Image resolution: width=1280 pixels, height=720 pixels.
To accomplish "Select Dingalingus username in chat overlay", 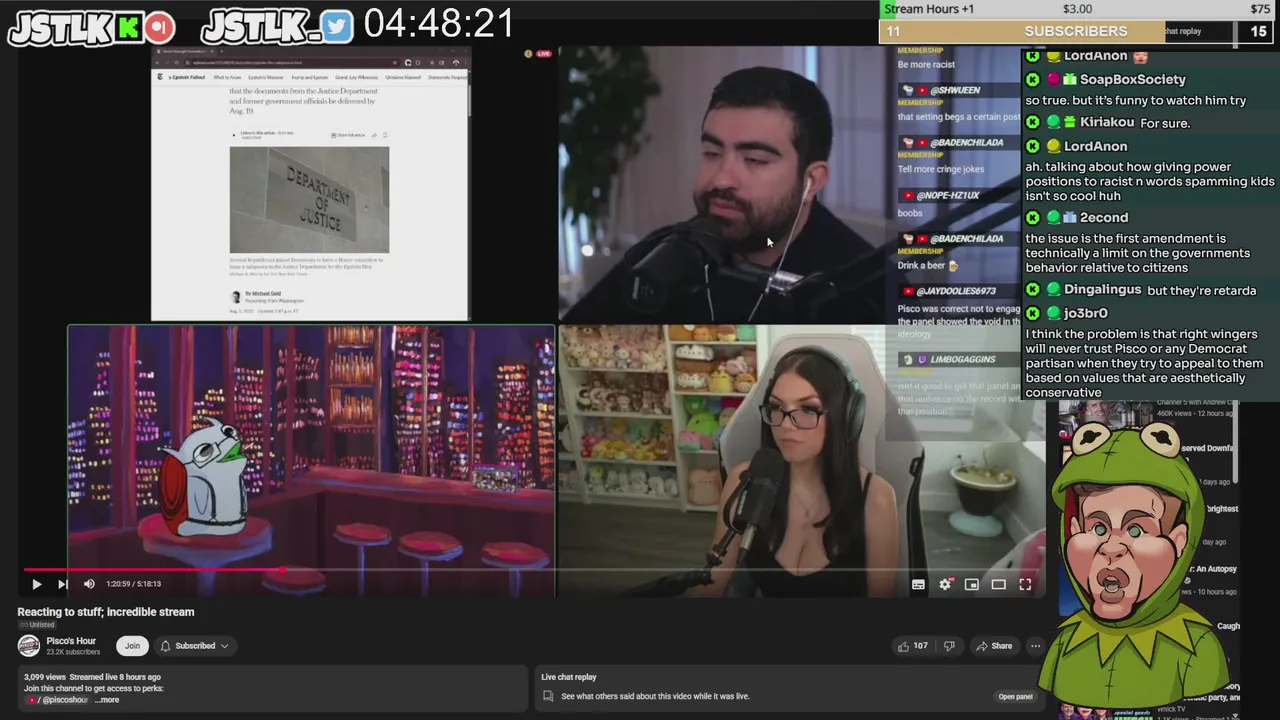I will point(1102,289).
